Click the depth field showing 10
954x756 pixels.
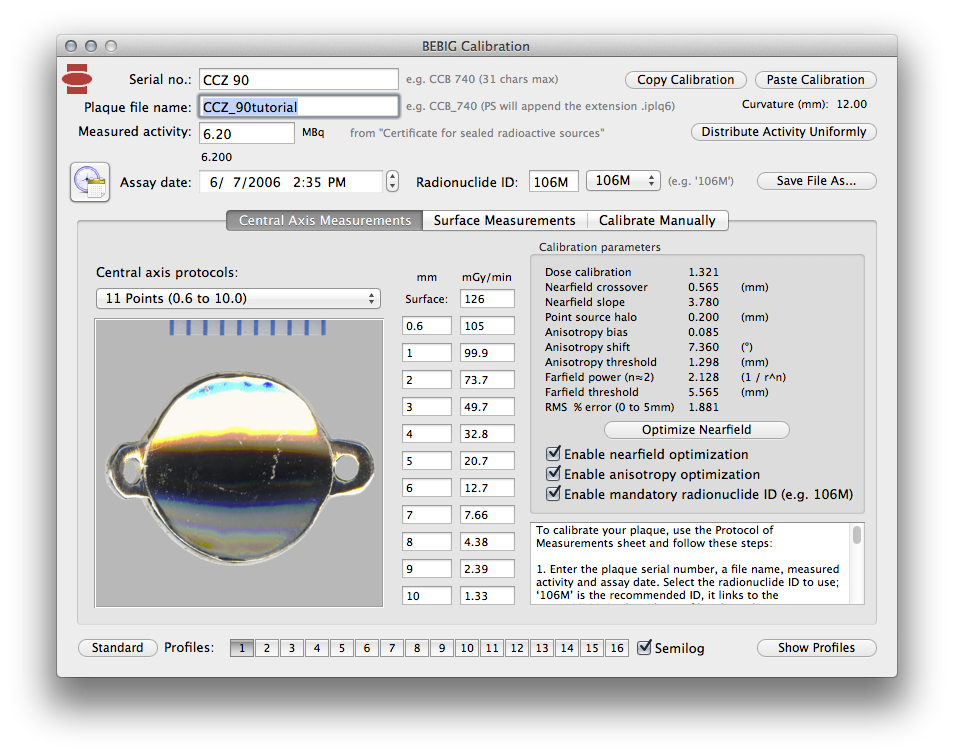[x=427, y=595]
